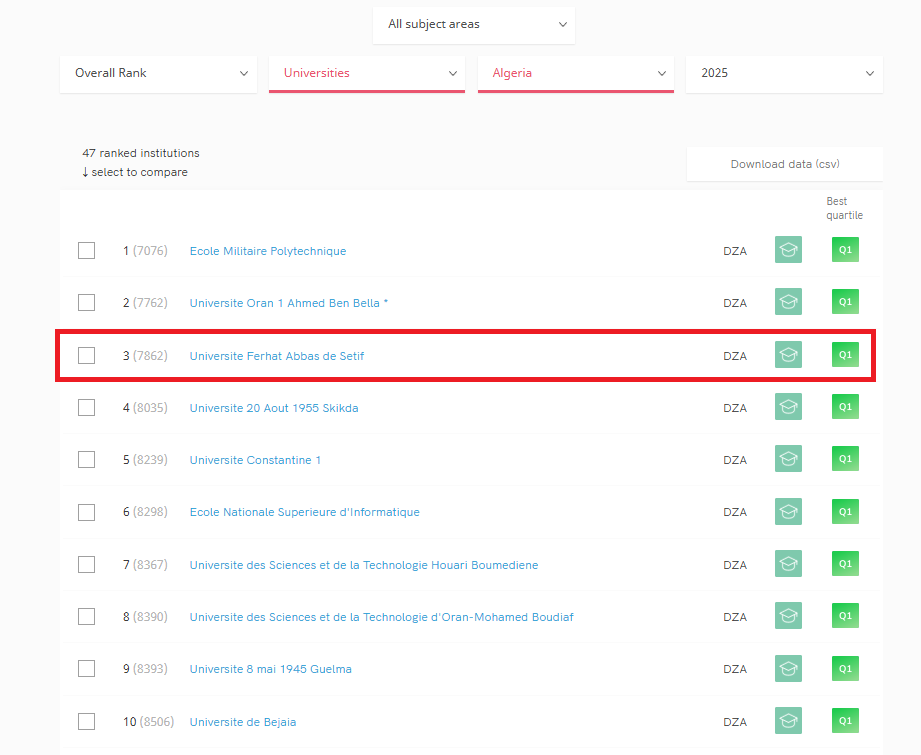Click rank '9 (8393)' text

pos(145,669)
